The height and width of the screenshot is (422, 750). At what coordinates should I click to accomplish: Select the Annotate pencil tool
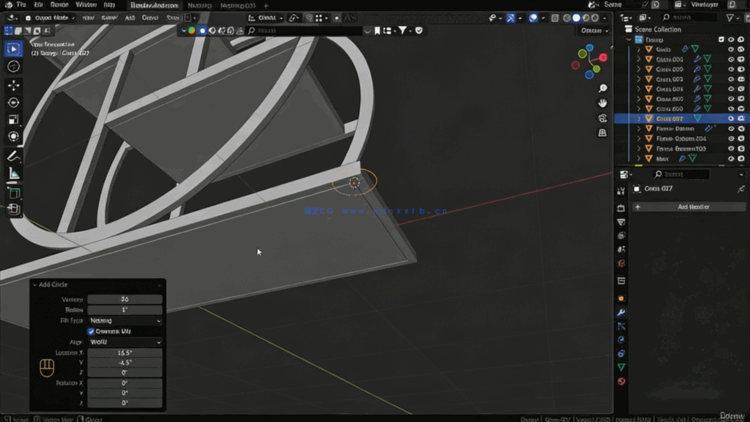click(13, 156)
